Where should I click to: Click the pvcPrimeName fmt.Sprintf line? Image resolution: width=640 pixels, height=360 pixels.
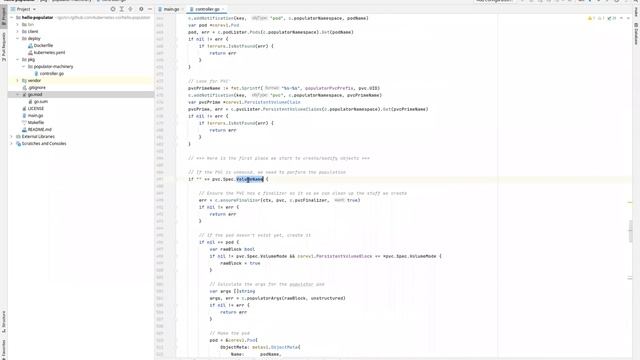[x=284, y=88]
